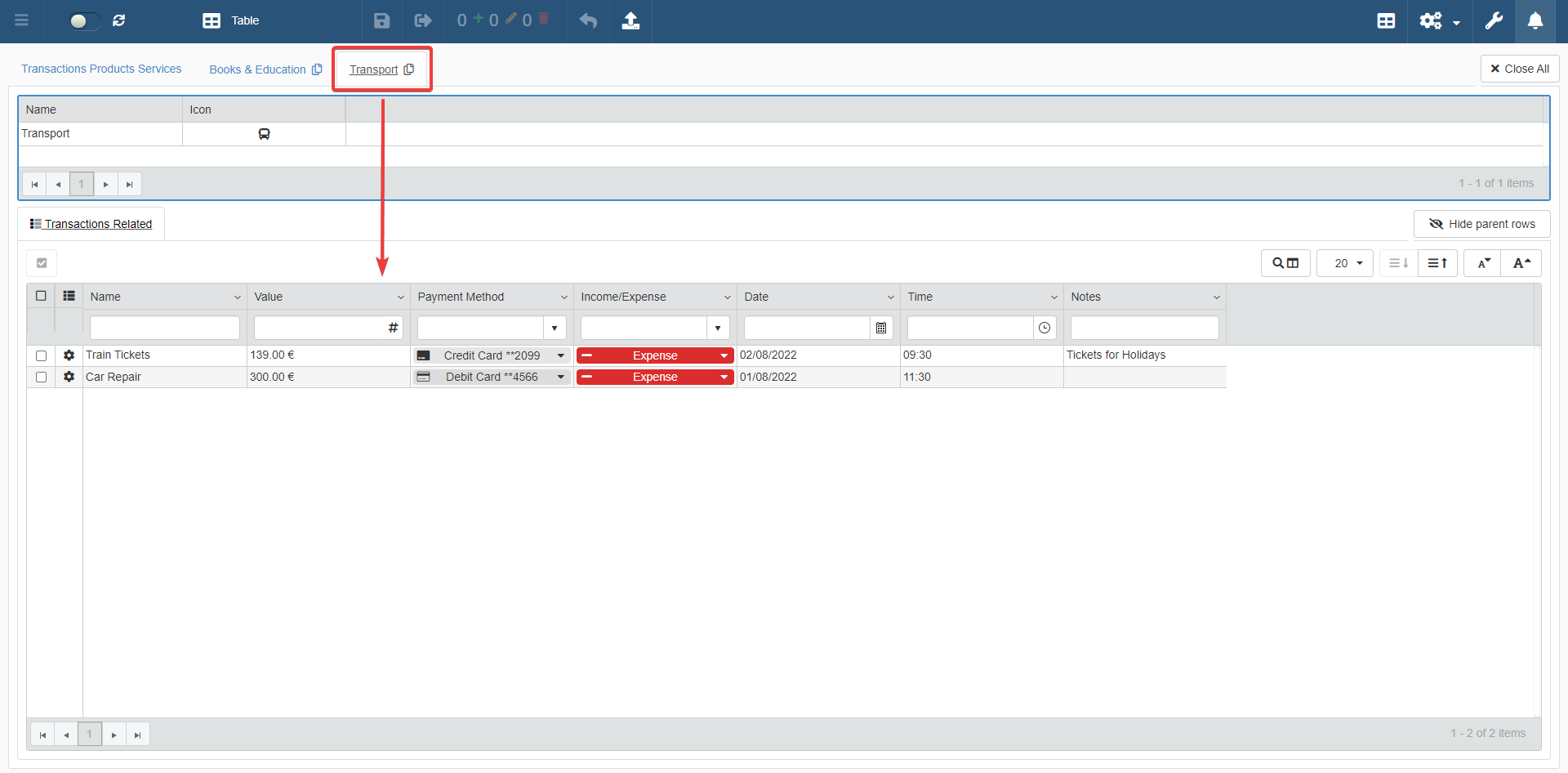Click the Name column filter field
The height and width of the screenshot is (773, 1568).
coord(164,328)
